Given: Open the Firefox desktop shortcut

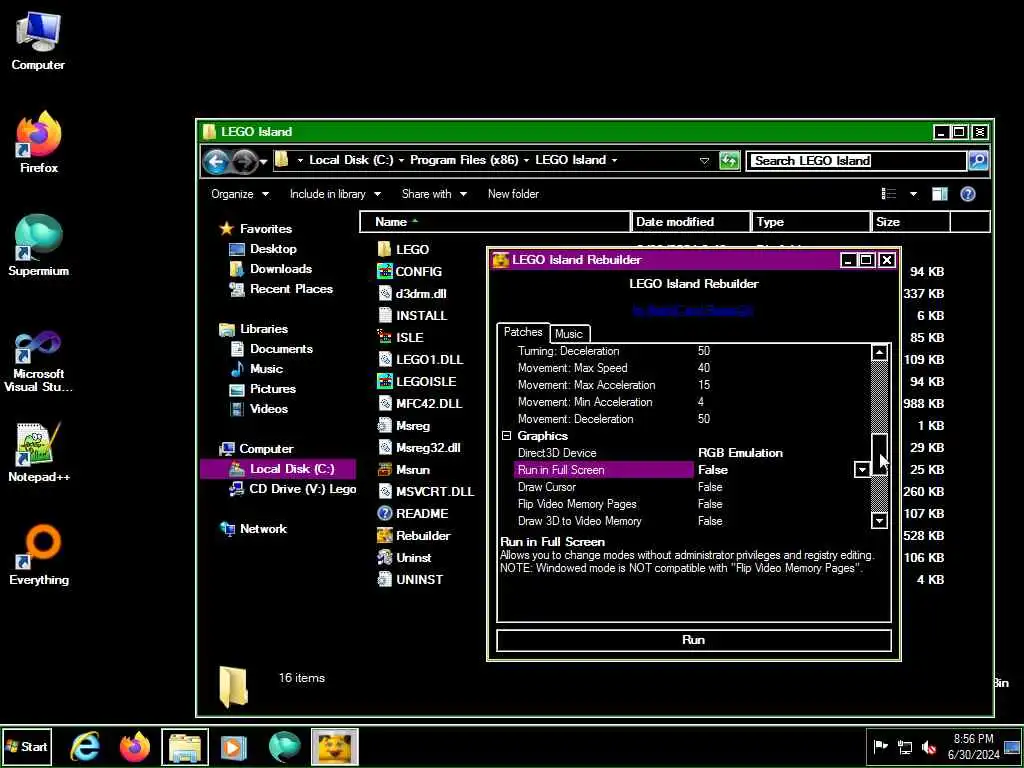Looking at the screenshot, I should (39, 142).
